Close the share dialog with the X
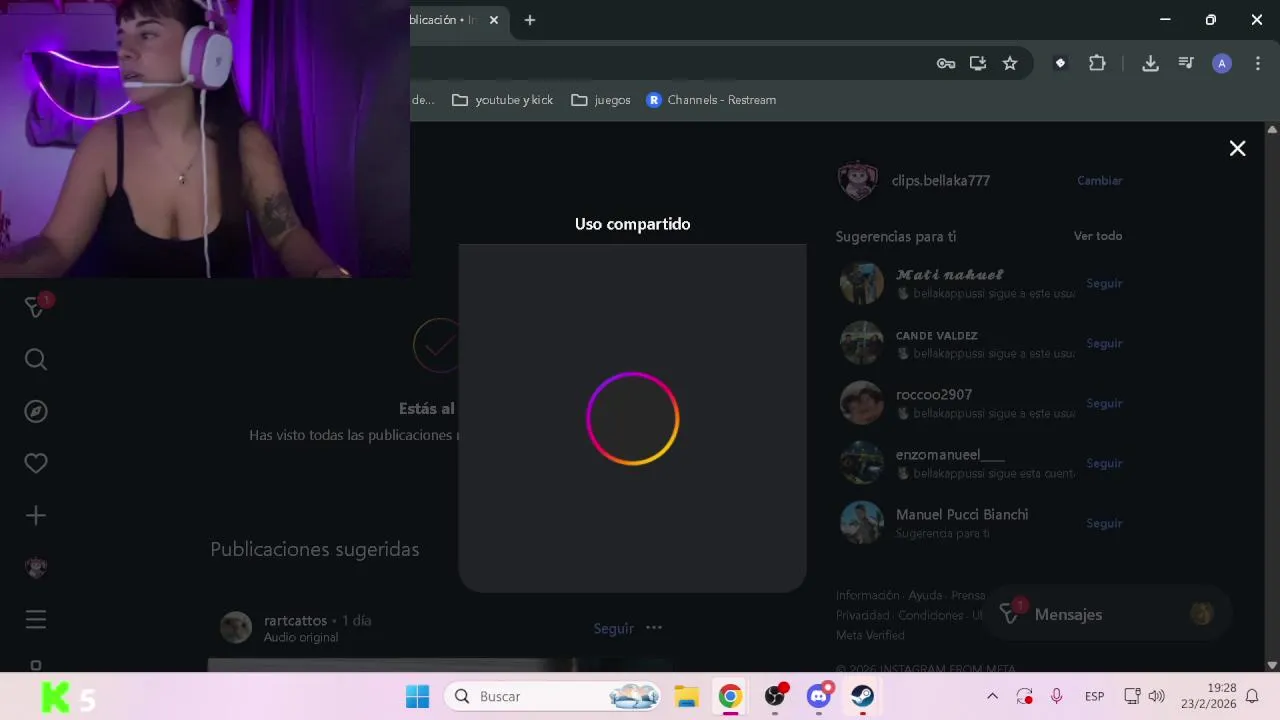The height and width of the screenshot is (720, 1280). point(1237,148)
